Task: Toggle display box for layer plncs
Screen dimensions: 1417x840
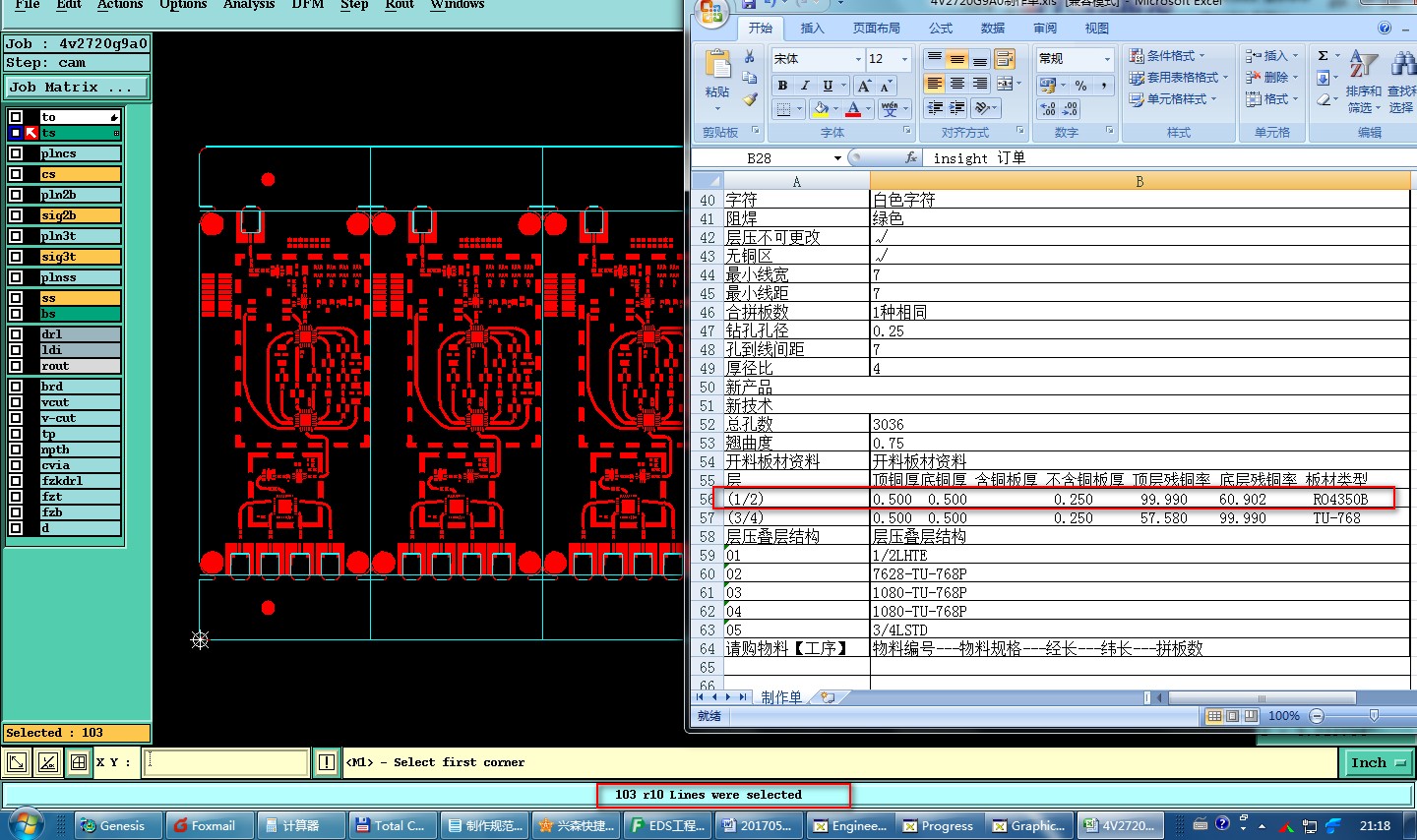Action: pos(16,153)
